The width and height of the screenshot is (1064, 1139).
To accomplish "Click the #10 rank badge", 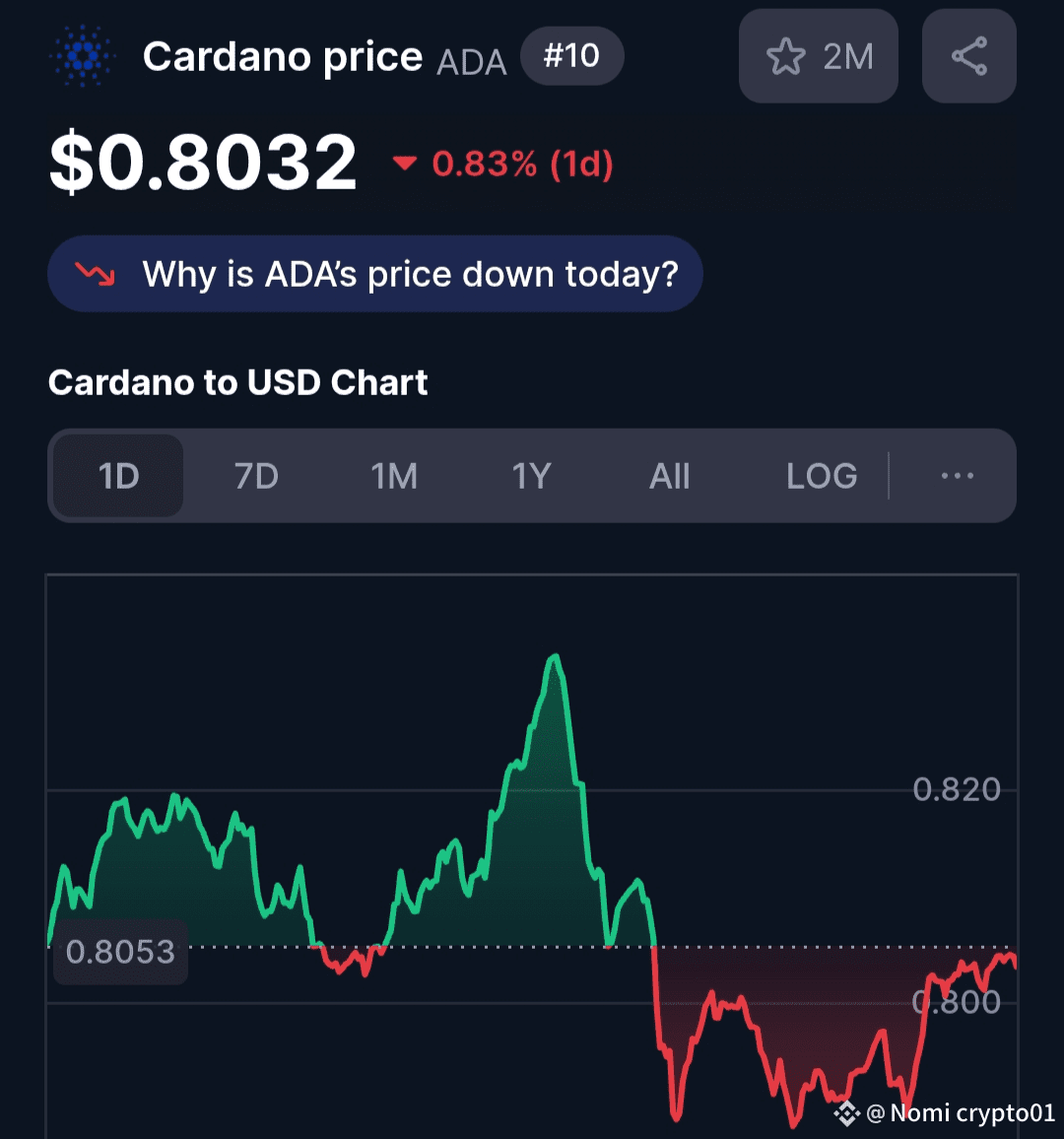I will click(x=571, y=56).
